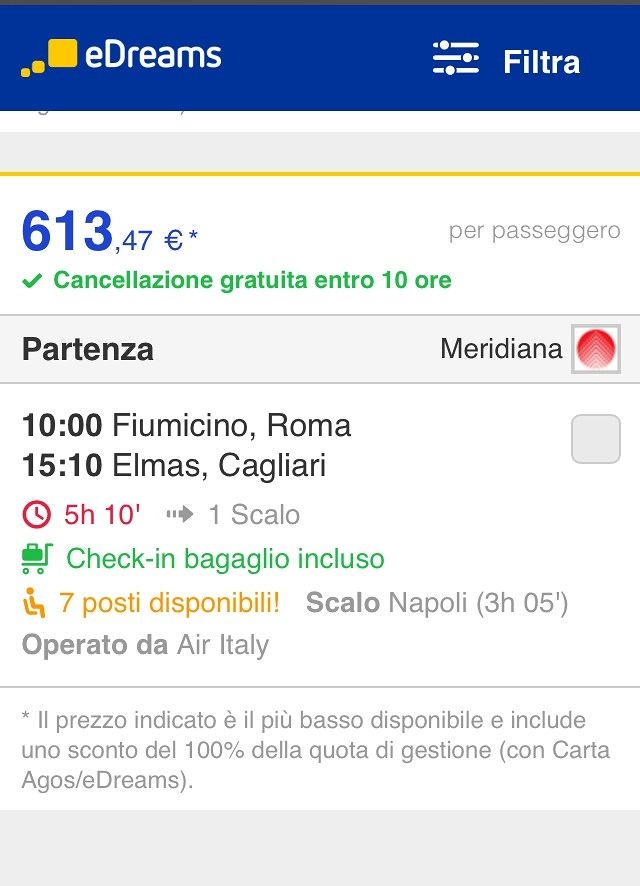Click the eDreams logo
Viewport: 640px width, 886px height.
(121, 57)
